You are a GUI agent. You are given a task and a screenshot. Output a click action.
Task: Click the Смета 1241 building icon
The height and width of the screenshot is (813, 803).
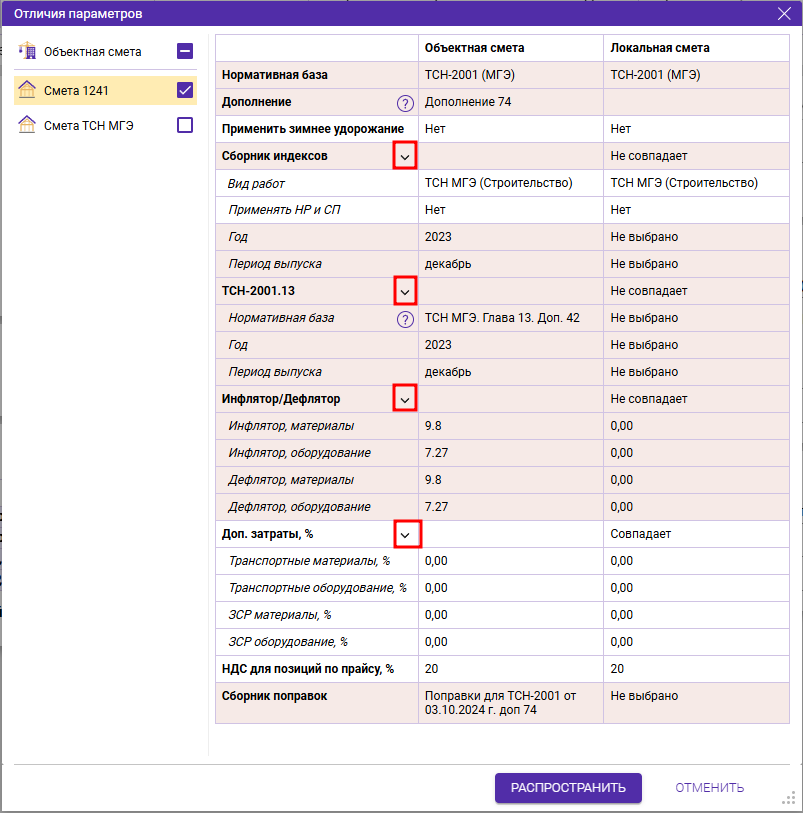(x=27, y=91)
